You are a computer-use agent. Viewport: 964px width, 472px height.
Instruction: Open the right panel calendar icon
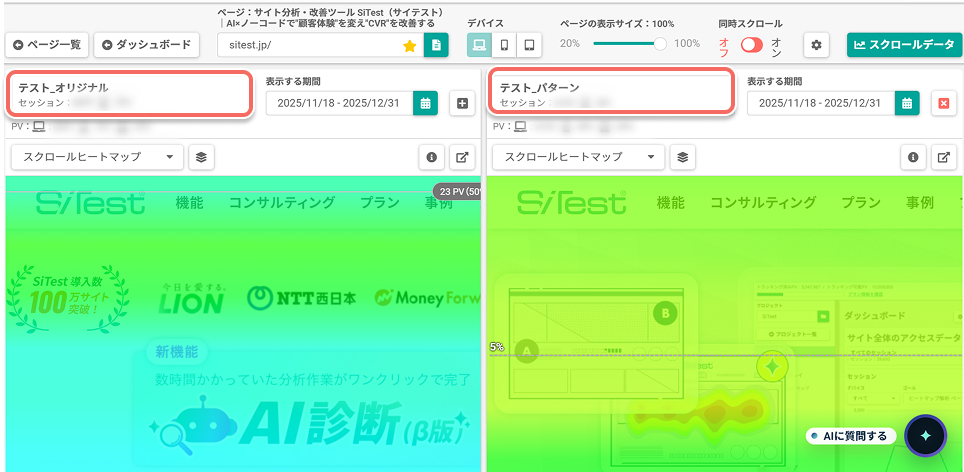point(907,103)
